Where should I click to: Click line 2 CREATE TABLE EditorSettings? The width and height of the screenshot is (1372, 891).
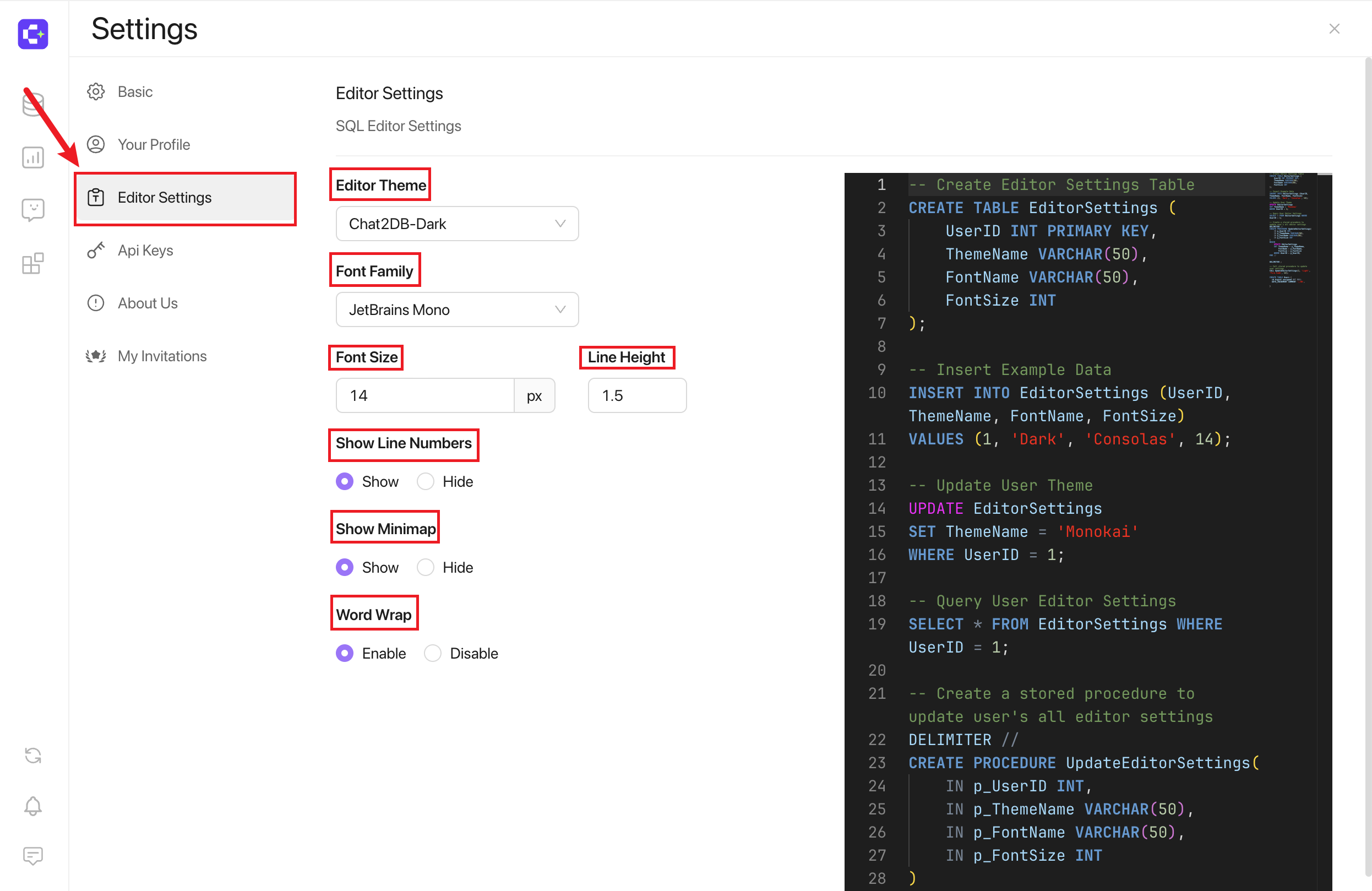click(x=1042, y=208)
